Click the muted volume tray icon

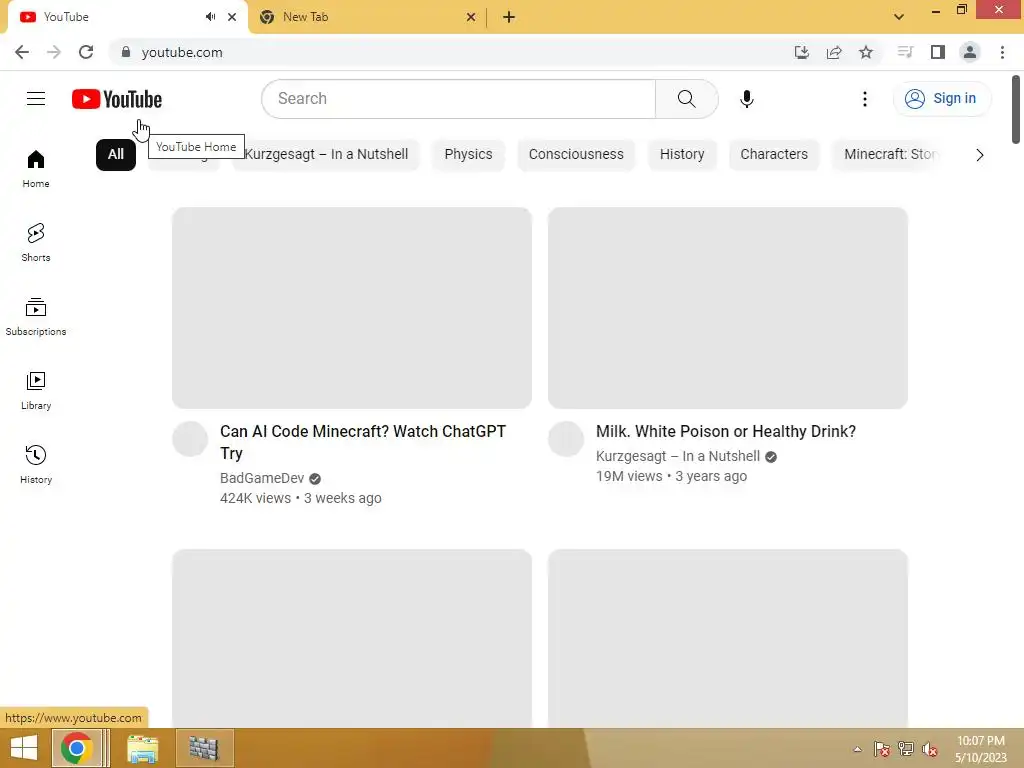pos(929,749)
